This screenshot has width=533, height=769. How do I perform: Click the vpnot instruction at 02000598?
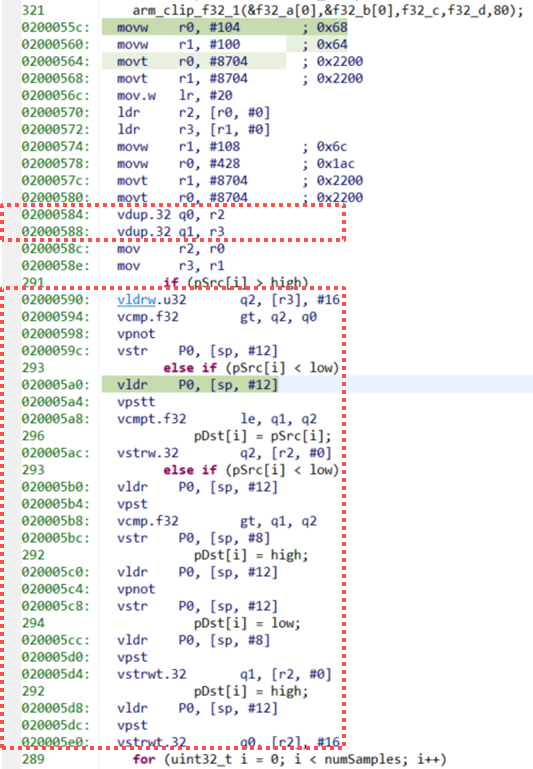pos(136,333)
